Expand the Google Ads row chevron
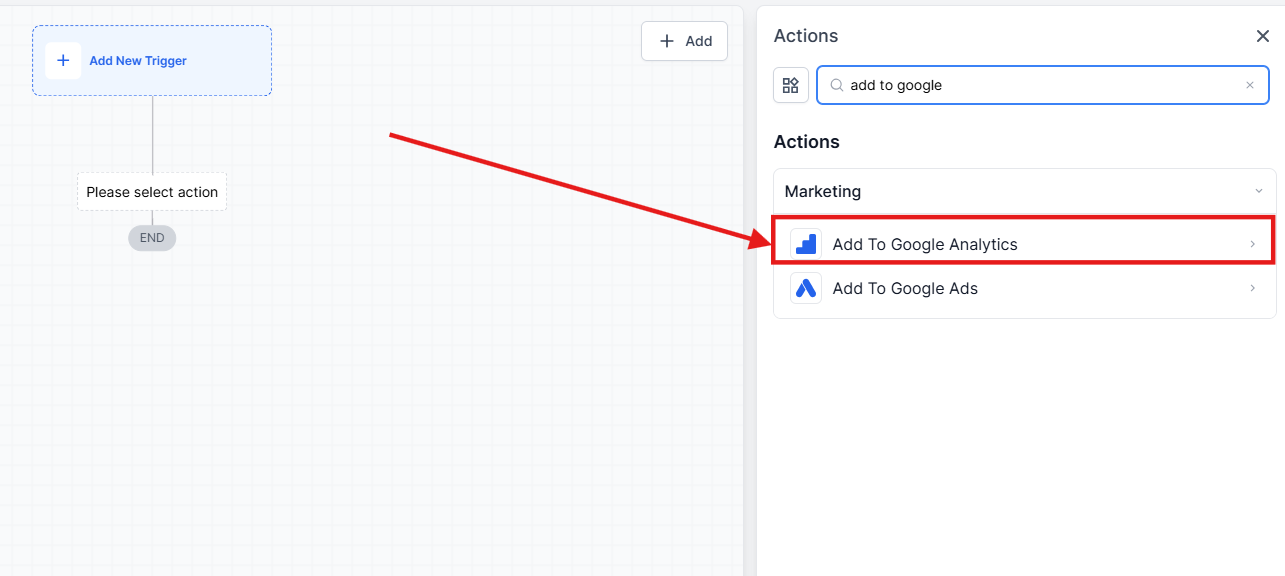 pos(1252,288)
